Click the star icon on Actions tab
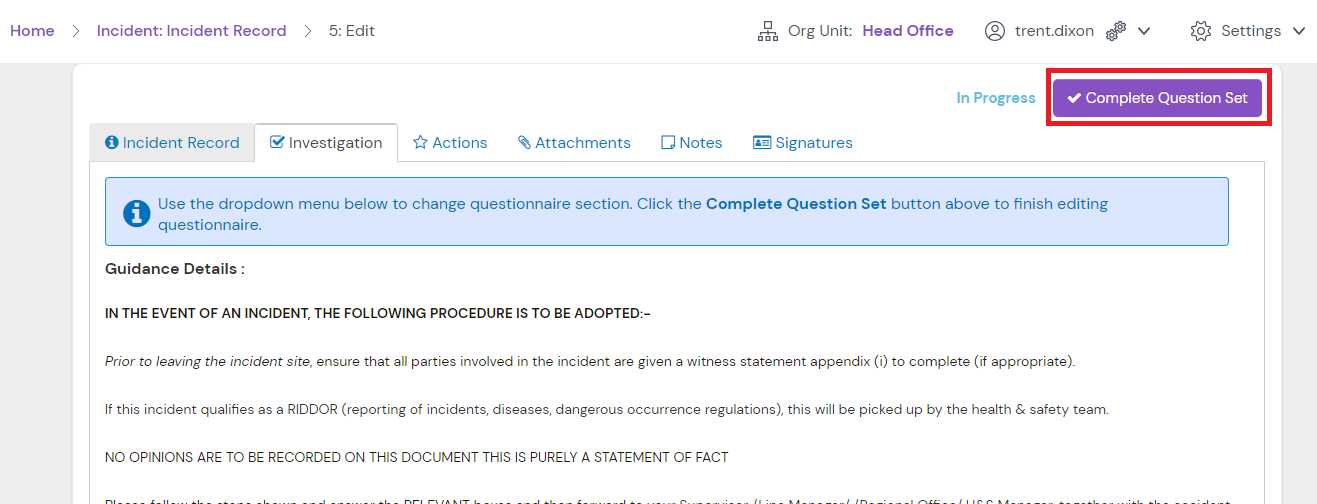The height and width of the screenshot is (504, 1317). (x=420, y=143)
